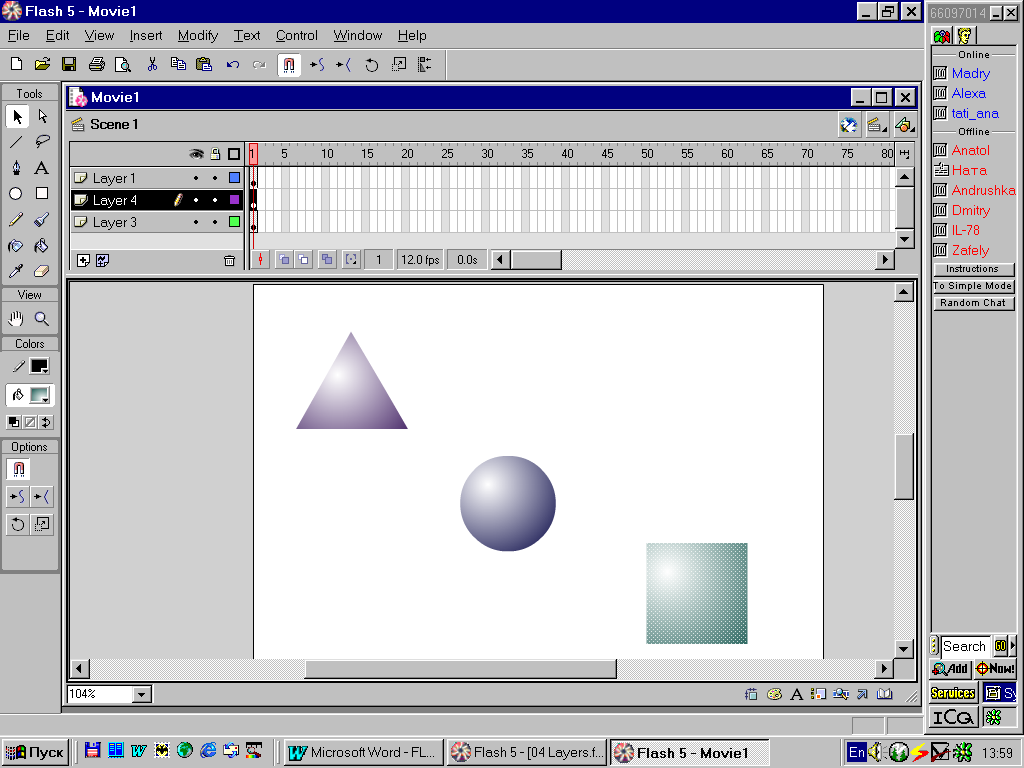Click the ICQ Services button
The width and height of the screenshot is (1024, 768).
[953, 693]
